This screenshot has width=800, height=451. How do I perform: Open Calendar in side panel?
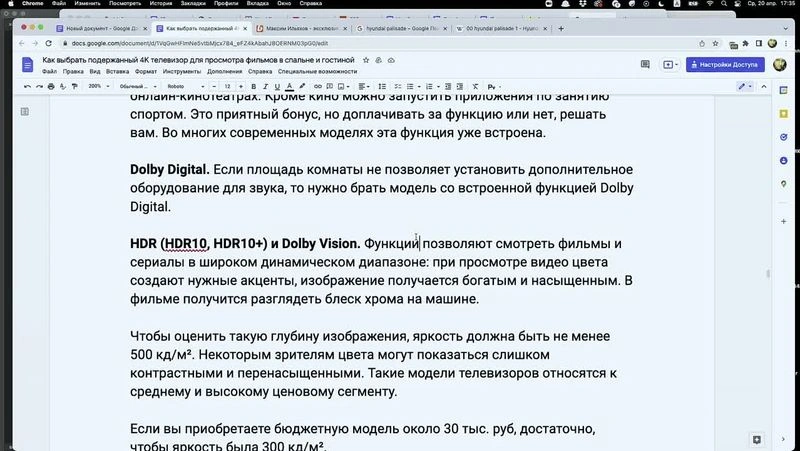point(784,90)
